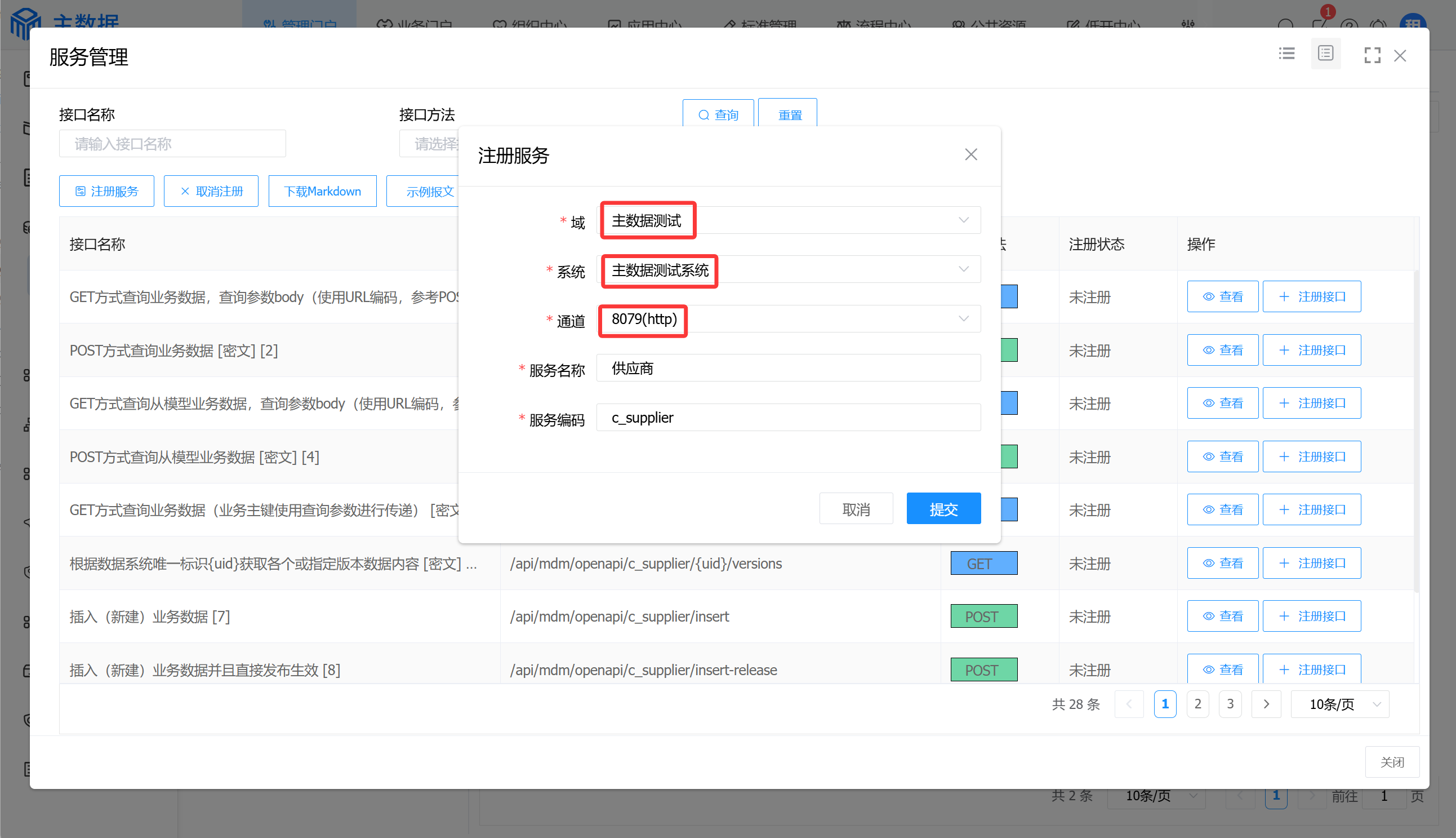
Task: Click 查看 eye icon in first row
Action: (x=1222, y=297)
